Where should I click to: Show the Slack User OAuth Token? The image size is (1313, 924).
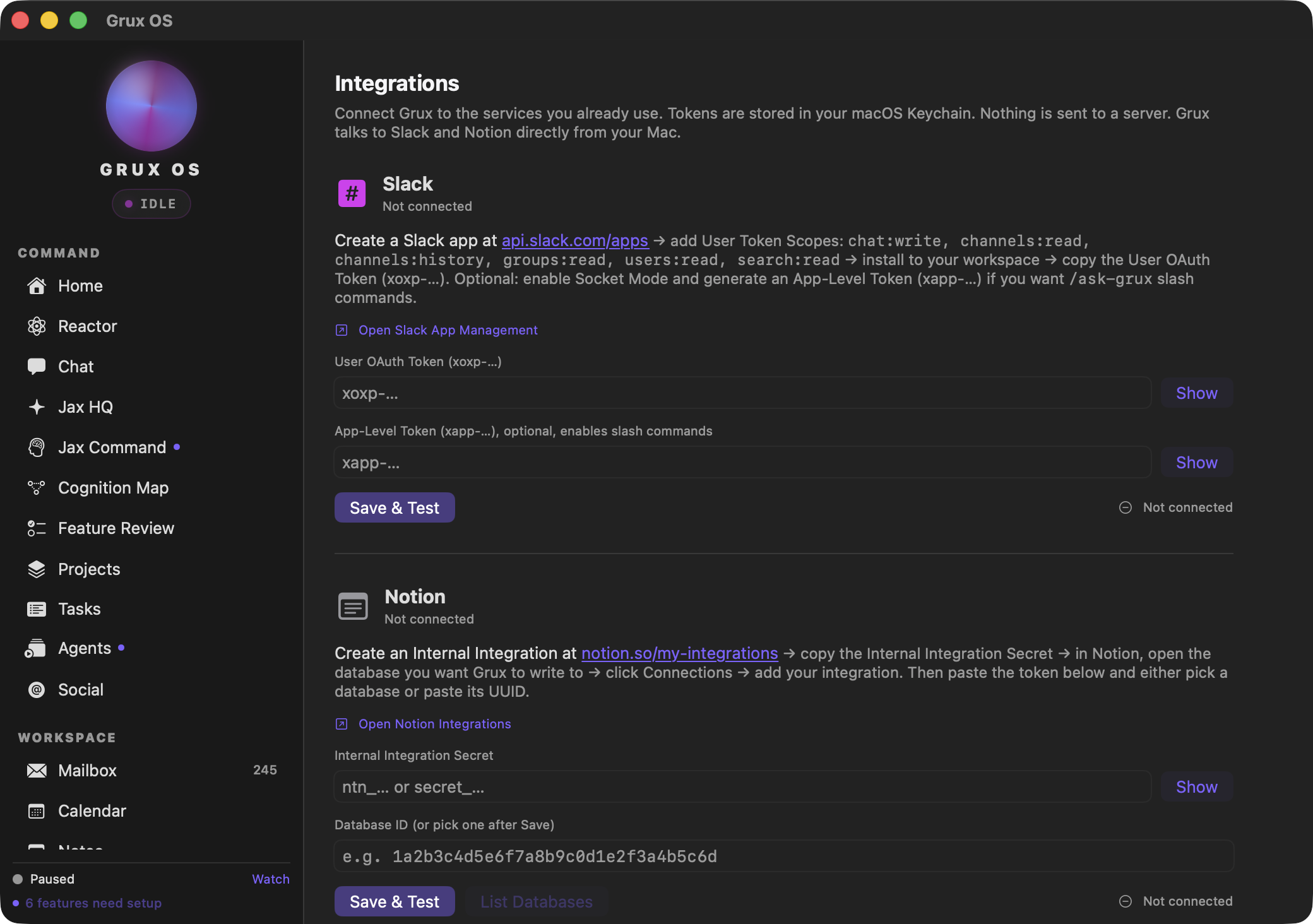(x=1197, y=393)
